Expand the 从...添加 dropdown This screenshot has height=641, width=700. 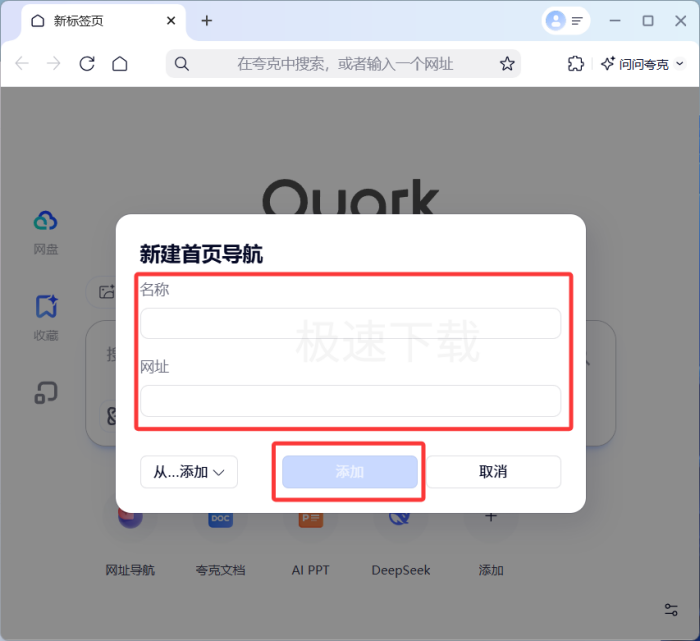[x=189, y=472]
